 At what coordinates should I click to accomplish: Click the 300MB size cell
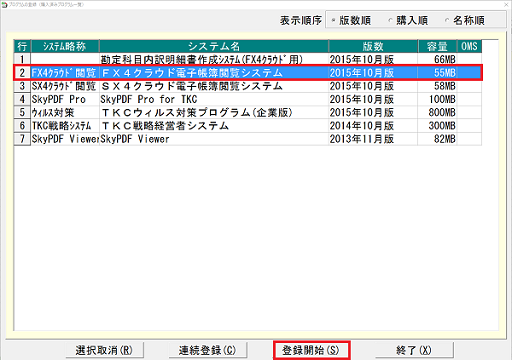point(437,126)
